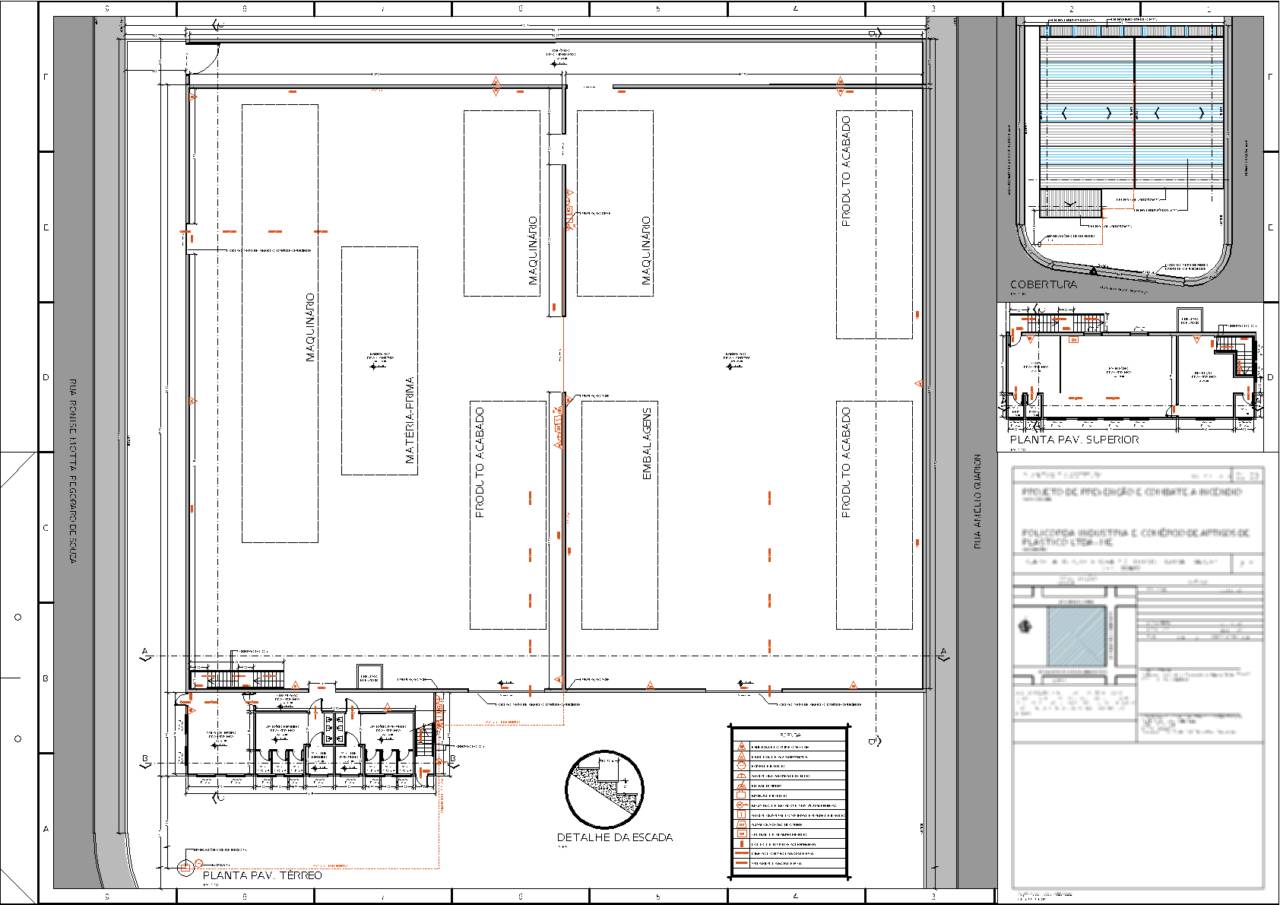The image size is (1280, 905).
Task: Select the leftmost MAQUINÁRIO label
Action: (x=311, y=327)
